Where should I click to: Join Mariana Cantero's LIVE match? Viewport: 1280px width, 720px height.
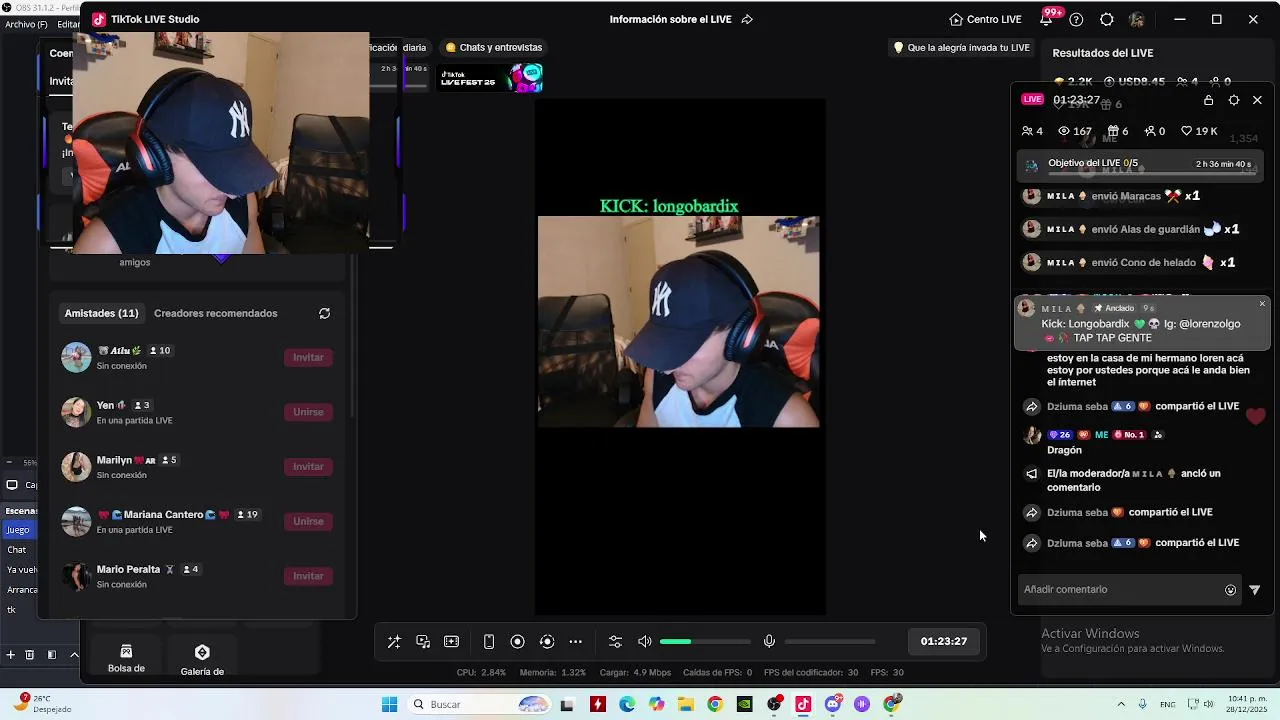pyautogui.click(x=308, y=521)
